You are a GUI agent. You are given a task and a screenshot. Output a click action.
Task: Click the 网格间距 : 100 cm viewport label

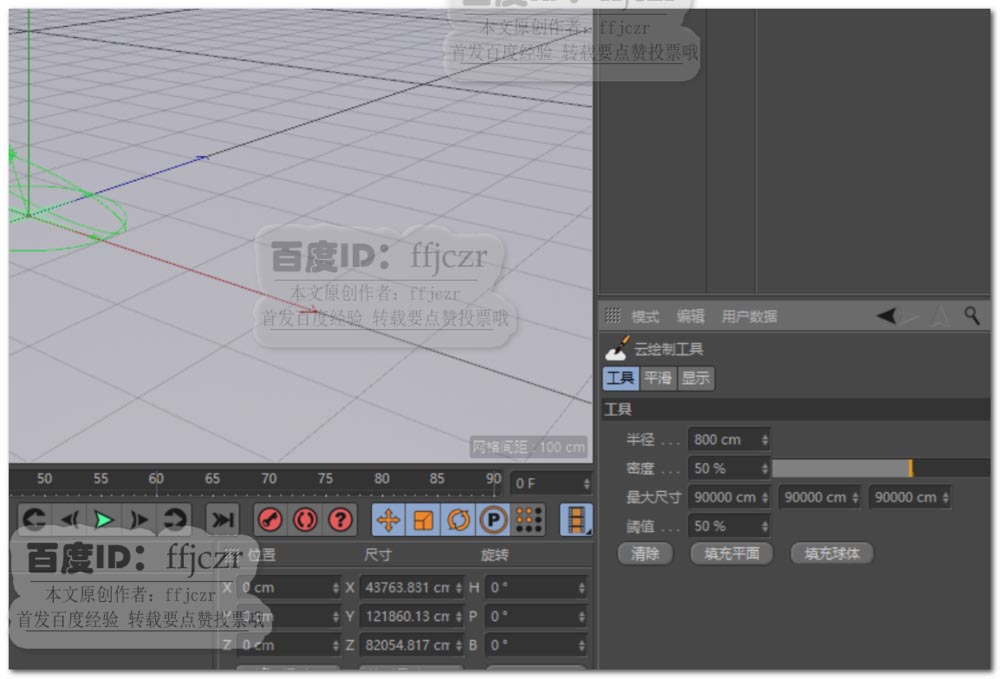point(528,447)
